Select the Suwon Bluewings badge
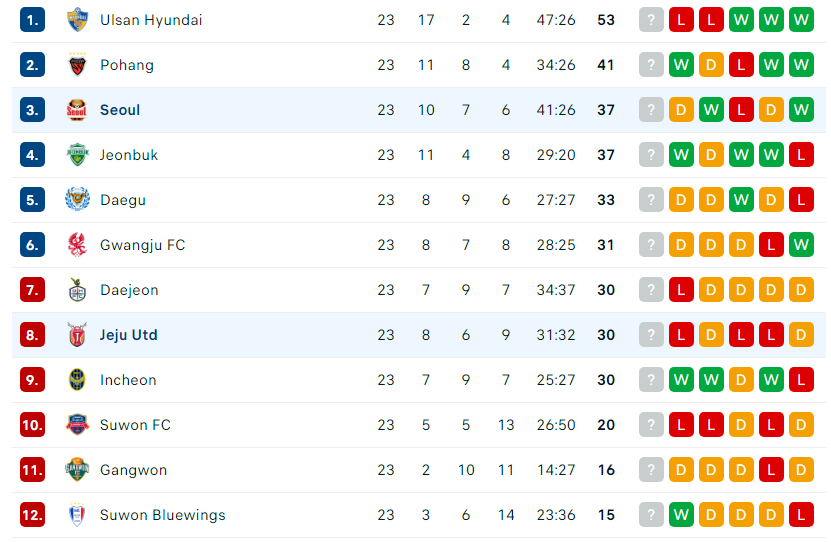This screenshot has height=542, width=831. pos(77,515)
